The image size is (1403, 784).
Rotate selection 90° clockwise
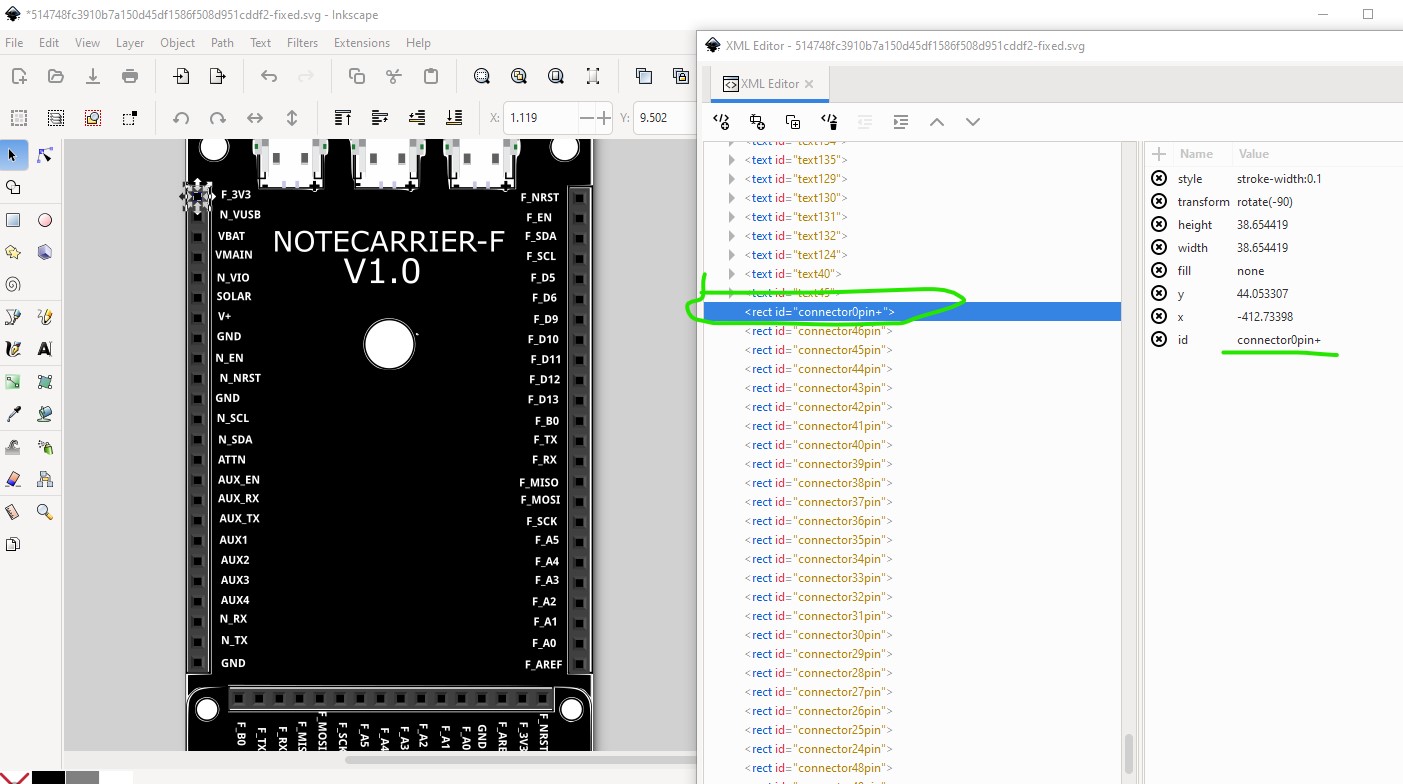coord(217,118)
